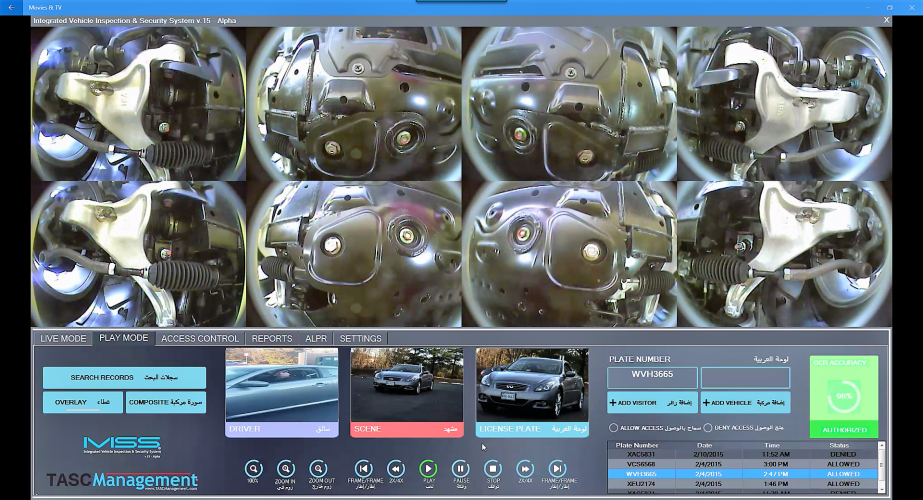Click the MSS logo
The height and width of the screenshot is (500, 923).
[122, 446]
